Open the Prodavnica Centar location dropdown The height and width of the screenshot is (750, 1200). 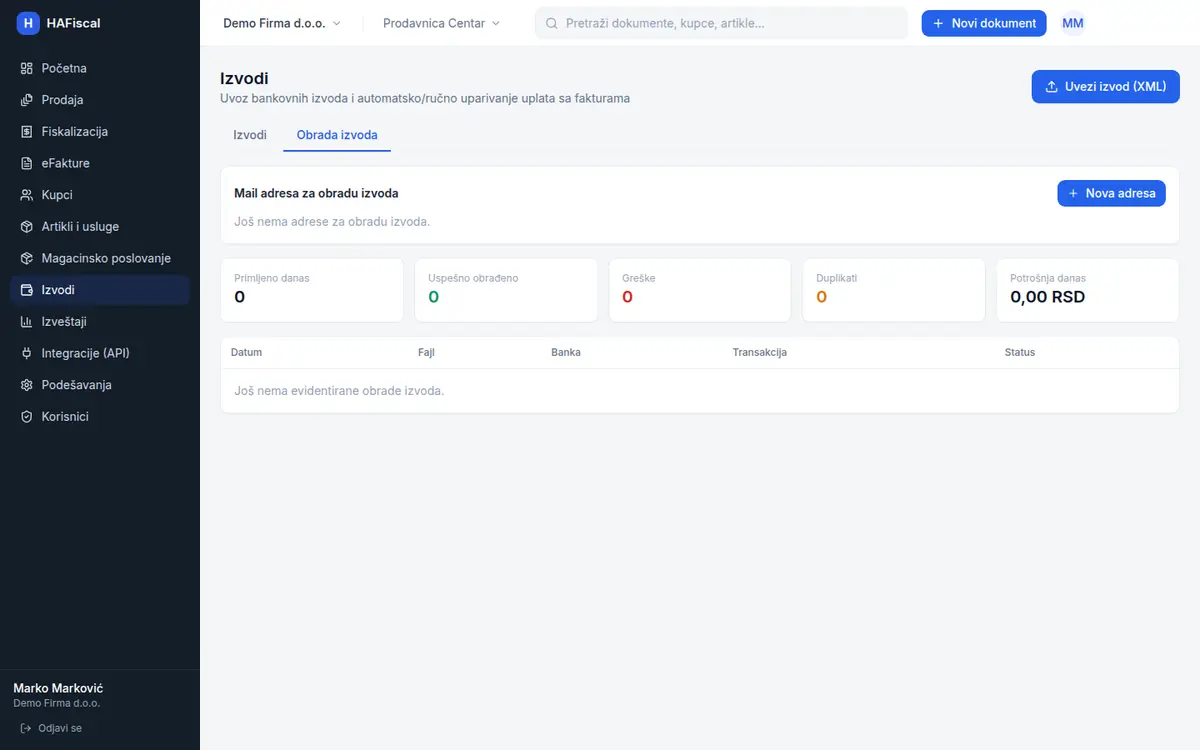click(441, 23)
